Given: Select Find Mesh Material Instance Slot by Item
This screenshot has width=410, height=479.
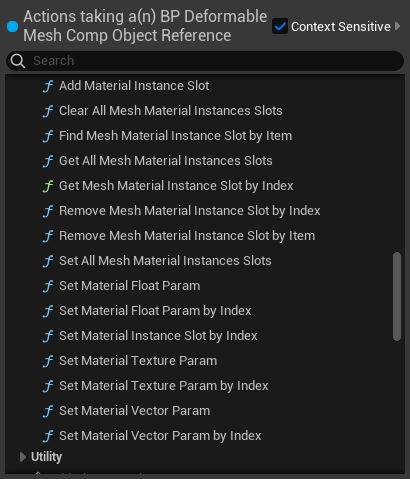Looking at the screenshot, I should pyautogui.click(x=176, y=136).
